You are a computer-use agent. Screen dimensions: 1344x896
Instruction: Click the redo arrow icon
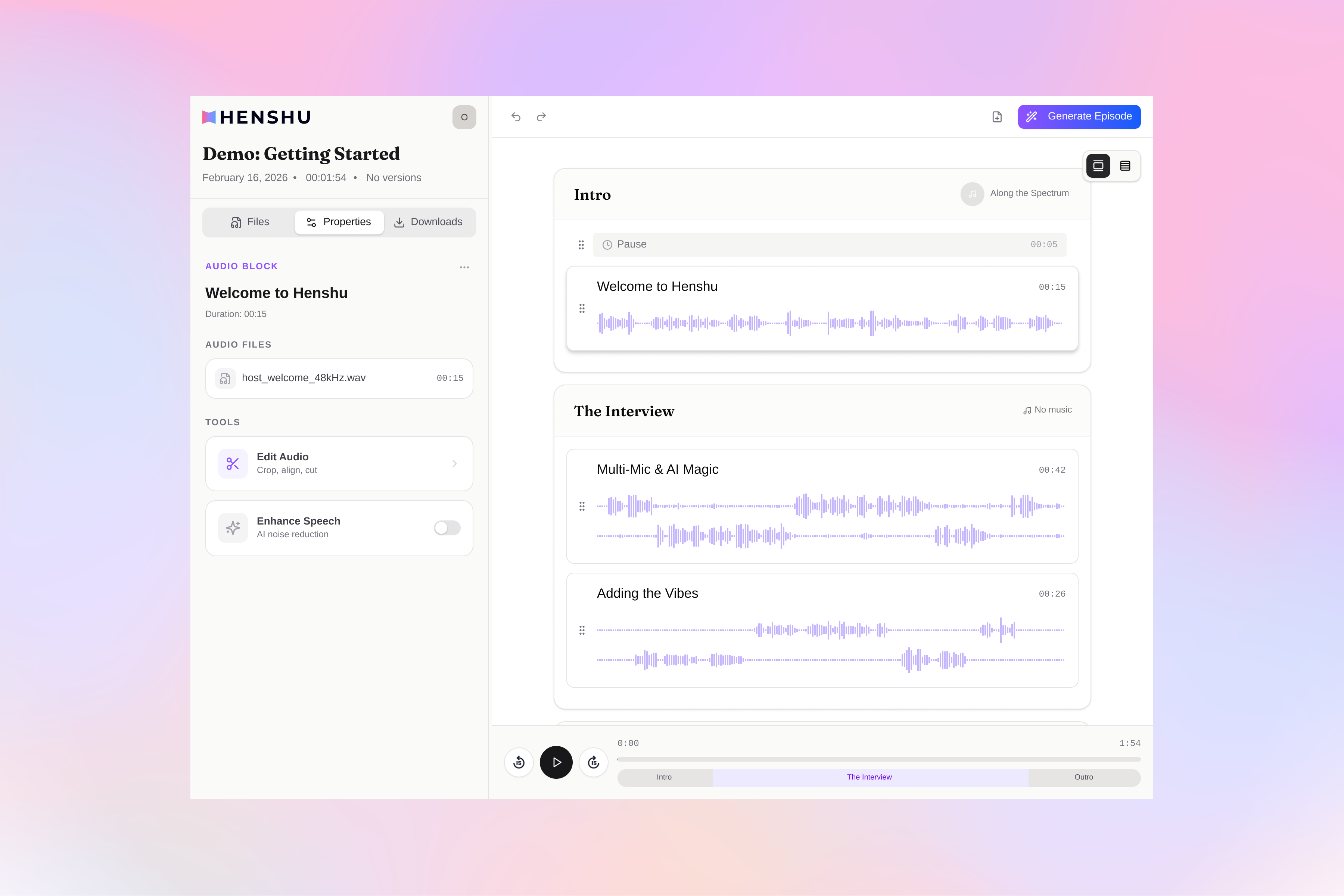[541, 117]
